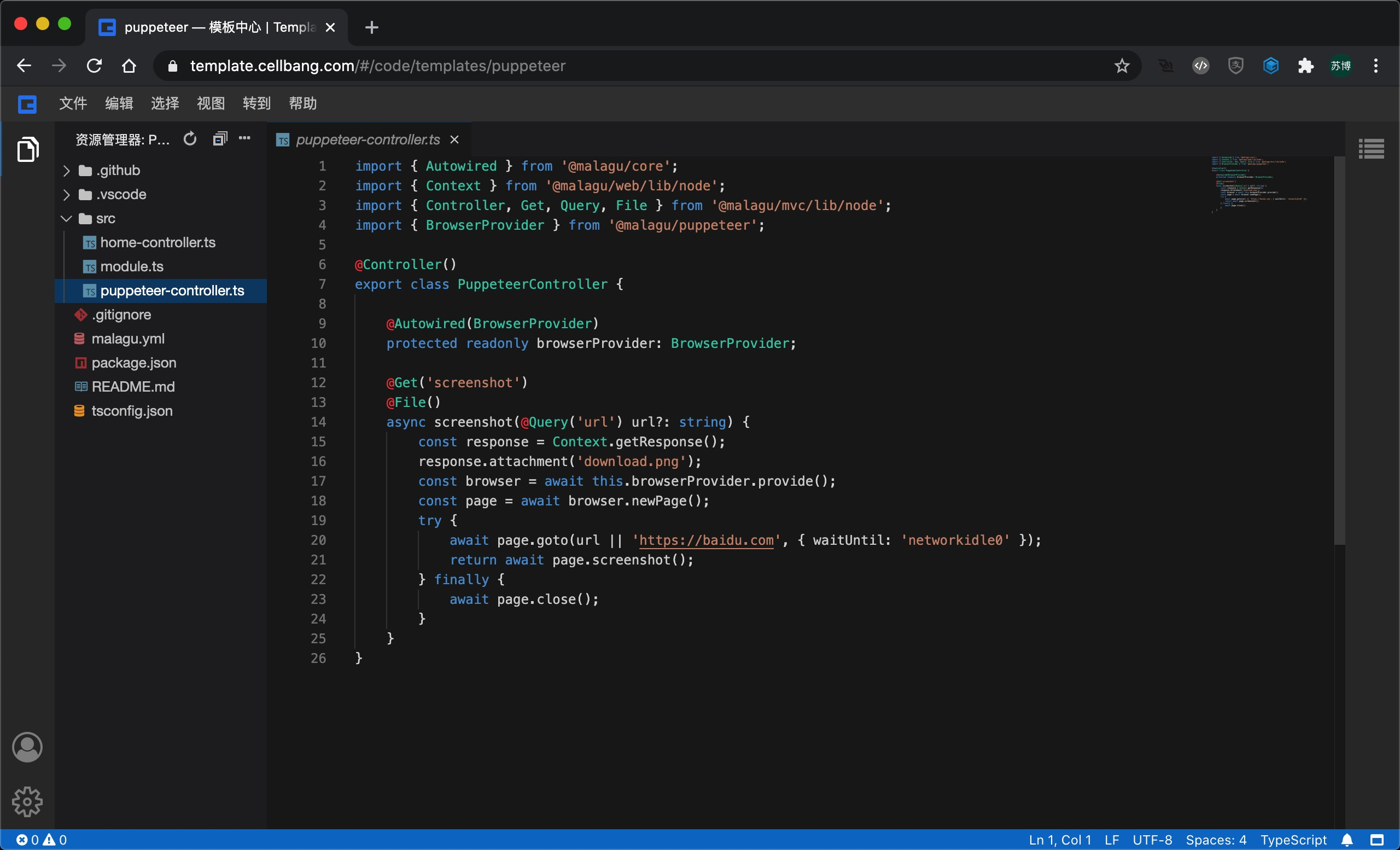
Task: Open the 帮助 menu
Action: [302, 103]
